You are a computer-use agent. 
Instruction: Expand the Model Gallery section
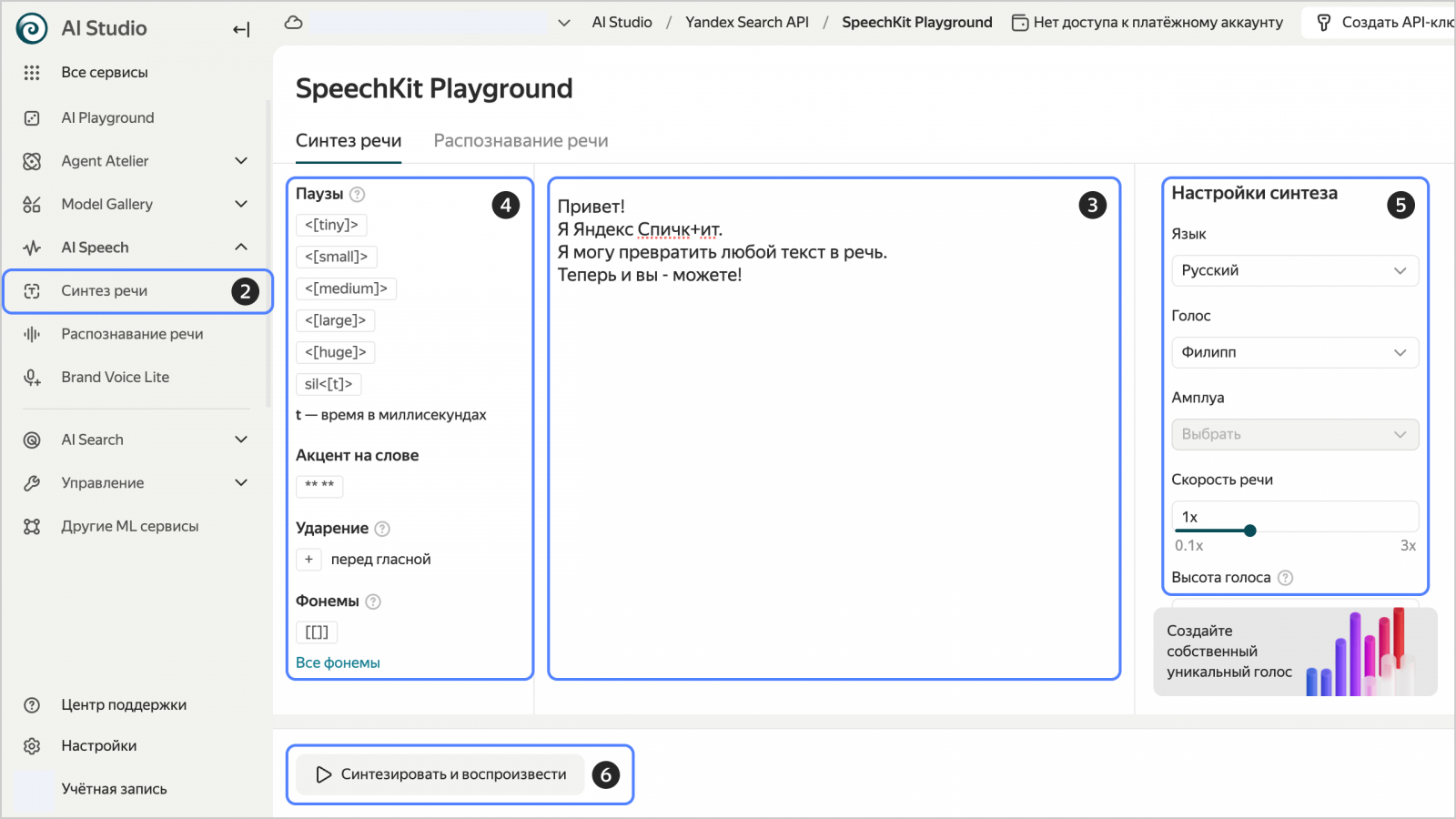[241, 204]
